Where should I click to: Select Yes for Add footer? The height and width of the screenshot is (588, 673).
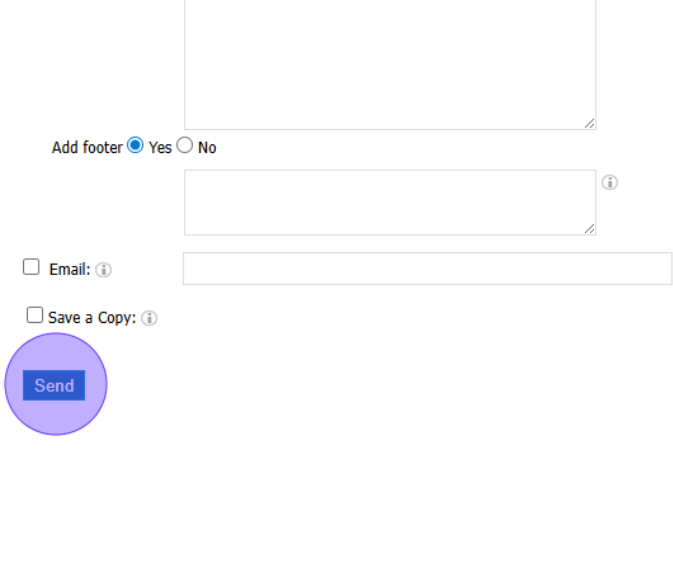[x=135, y=145]
